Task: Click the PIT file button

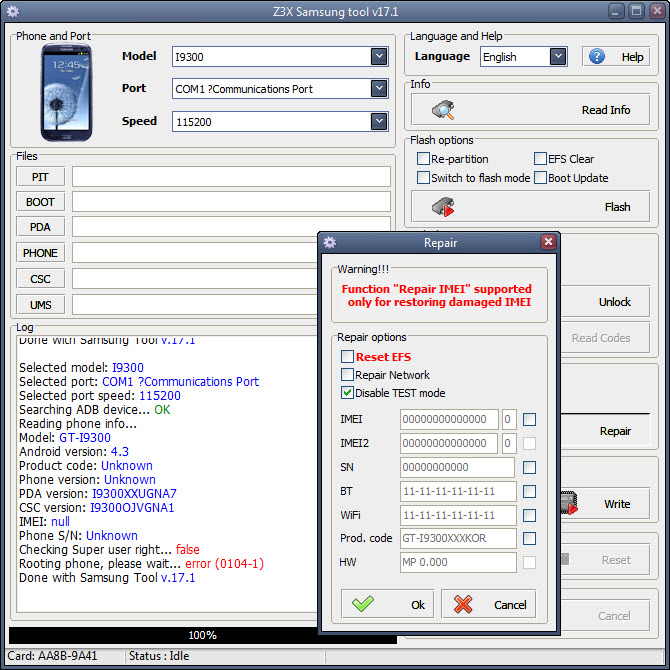Action: tap(41, 177)
